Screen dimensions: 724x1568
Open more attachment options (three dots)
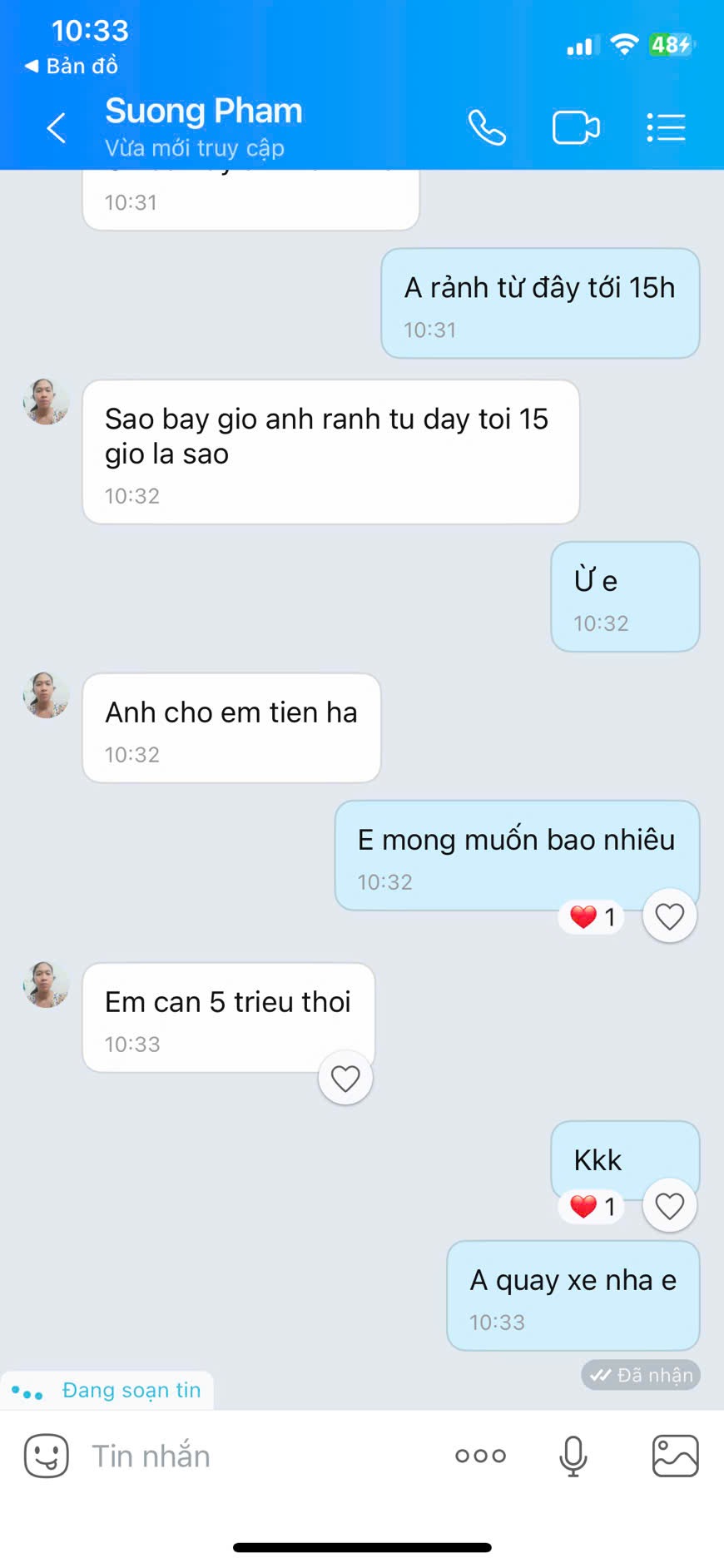pyautogui.click(x=480, y=1456)
